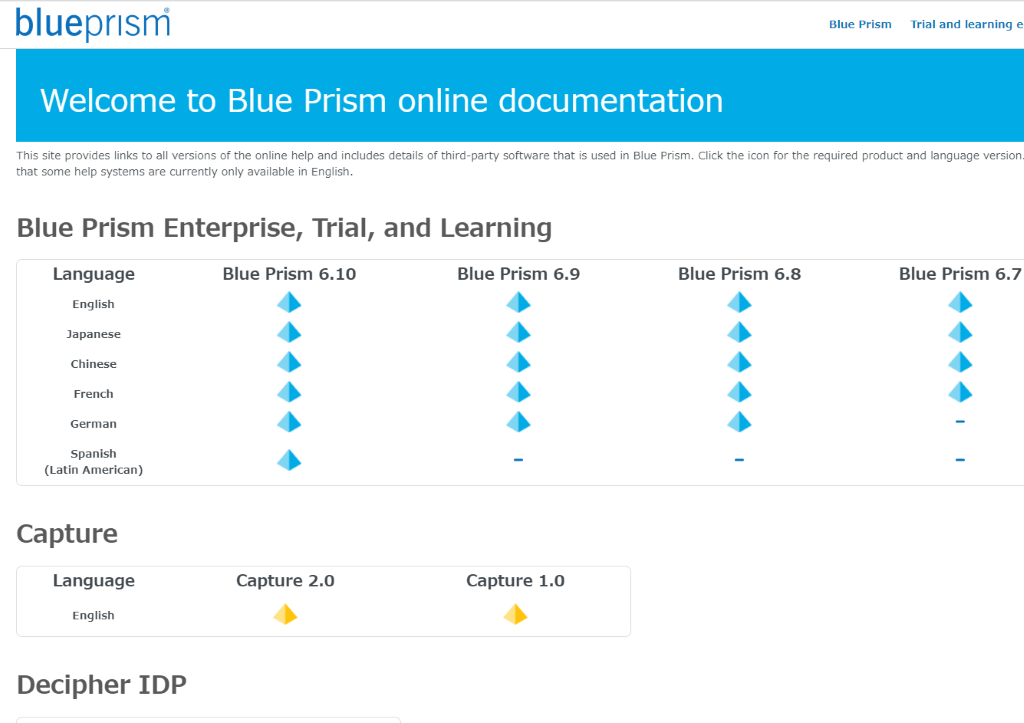Open English help for Blue Prism 6.8
1024x723 pixels.
(x=739, y=303)
